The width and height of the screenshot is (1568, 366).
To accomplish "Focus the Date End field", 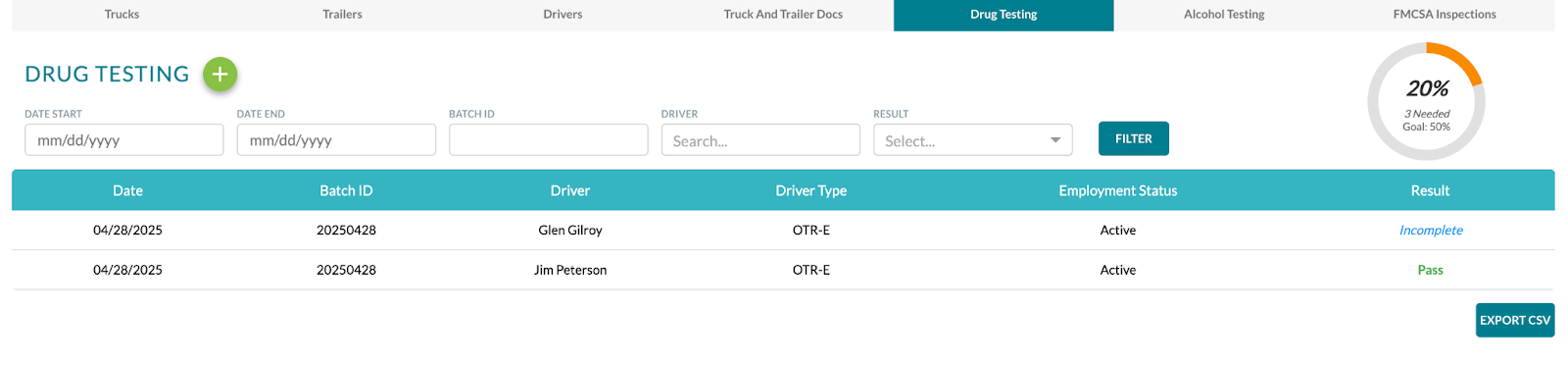I will pos(336,139).
